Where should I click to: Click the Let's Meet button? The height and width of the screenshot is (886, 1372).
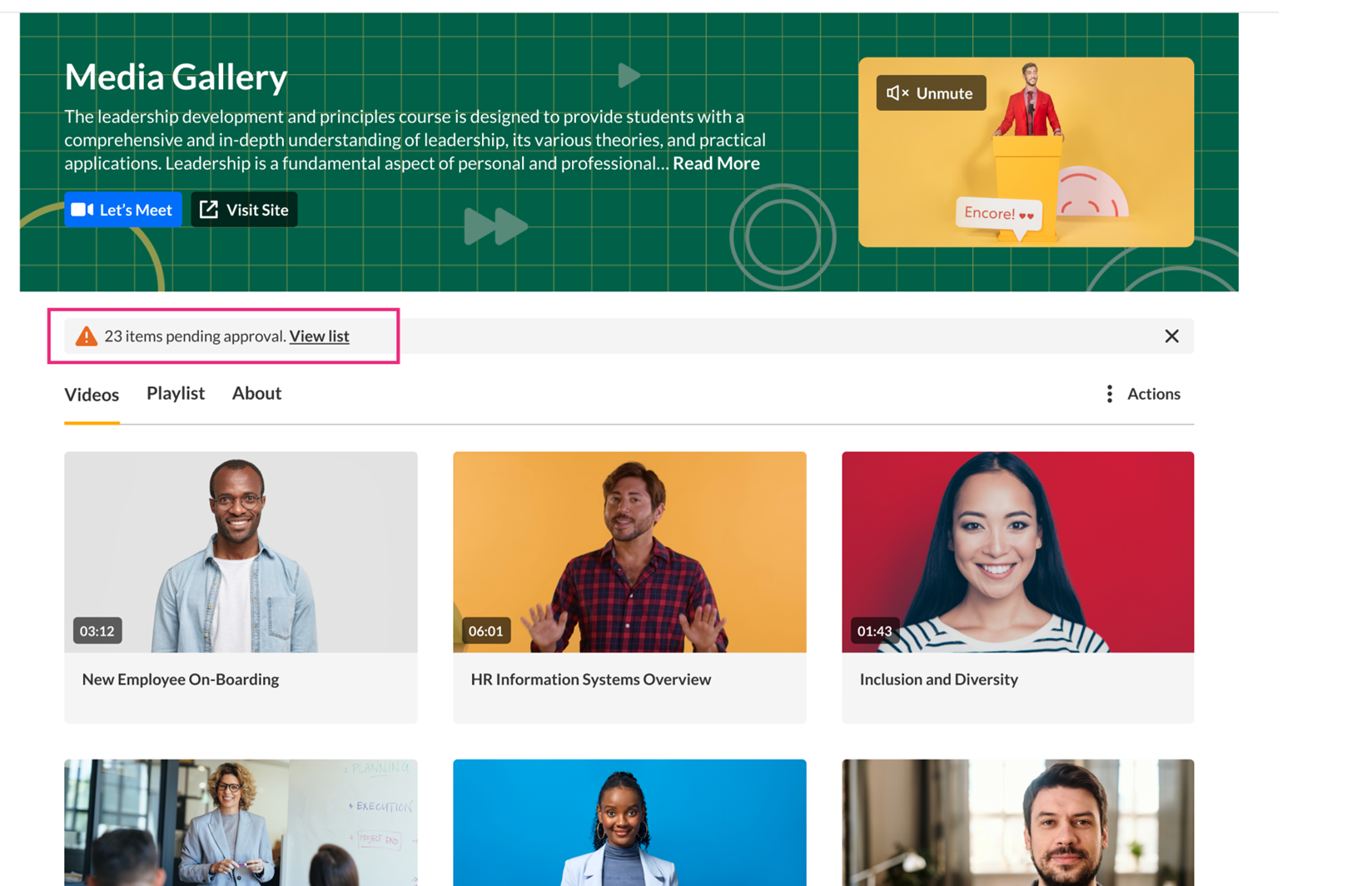(123, 210)
